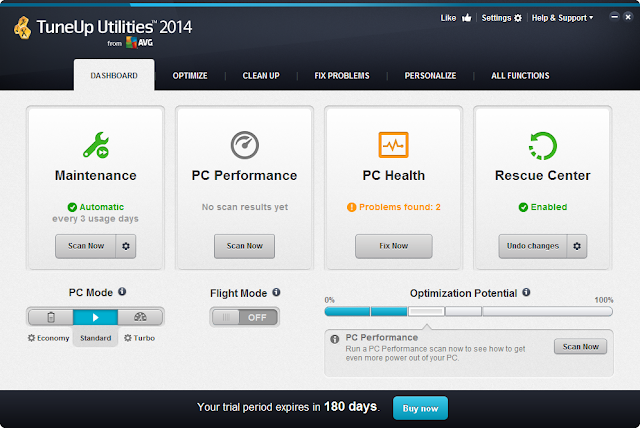Screen dimensions: 640x428
Task: Click the Maintenance wrench icon
Action: (95, 145)
